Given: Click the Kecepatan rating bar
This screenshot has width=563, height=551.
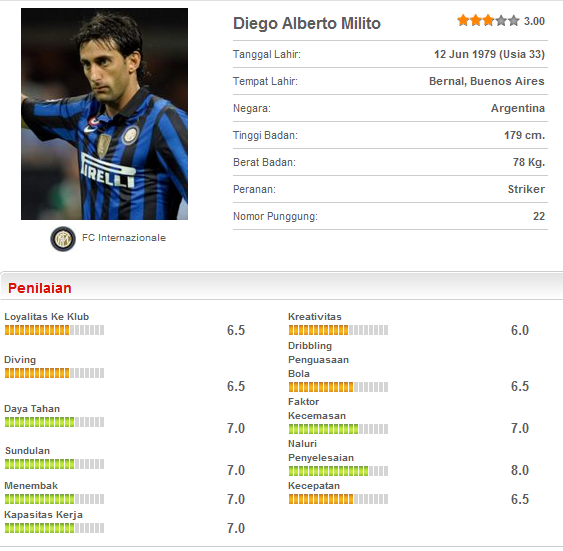Looking at the screenshot, I should (338, 499).
